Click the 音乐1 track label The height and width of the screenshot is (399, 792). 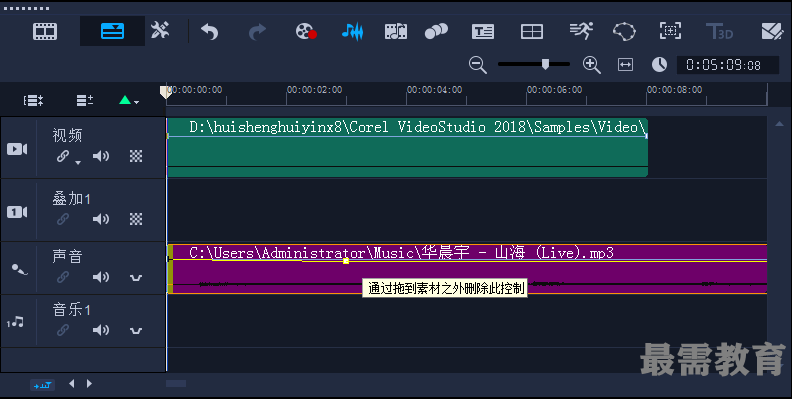71,309
